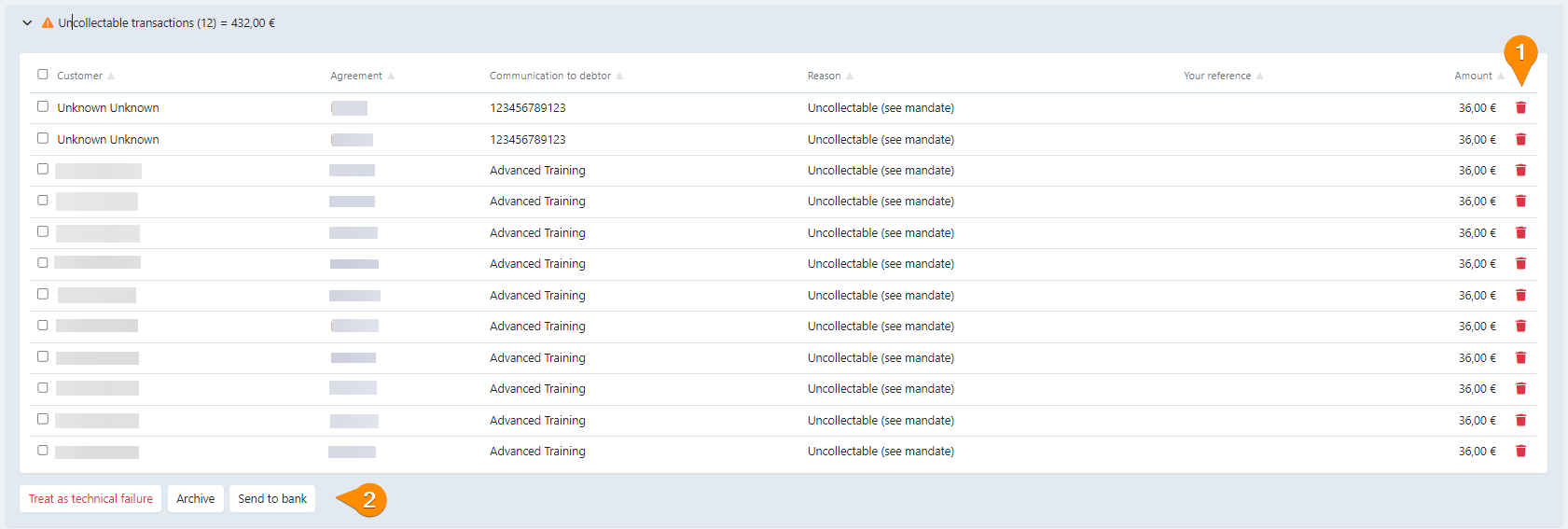Sort by the Agreement column header
The width and height of the screenshot is (1568, 529).
(356, 77)
